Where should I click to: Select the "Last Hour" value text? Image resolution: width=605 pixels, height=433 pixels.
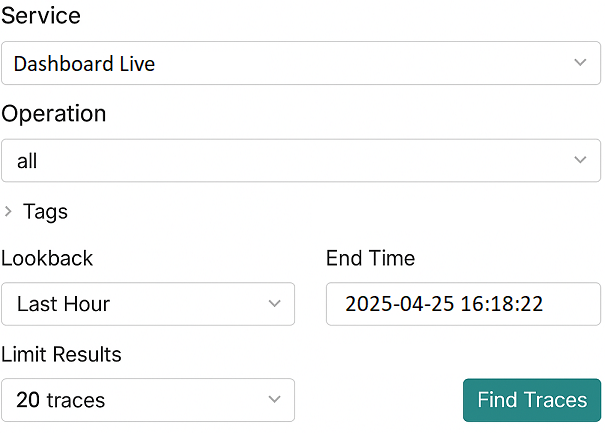[63, 304]
